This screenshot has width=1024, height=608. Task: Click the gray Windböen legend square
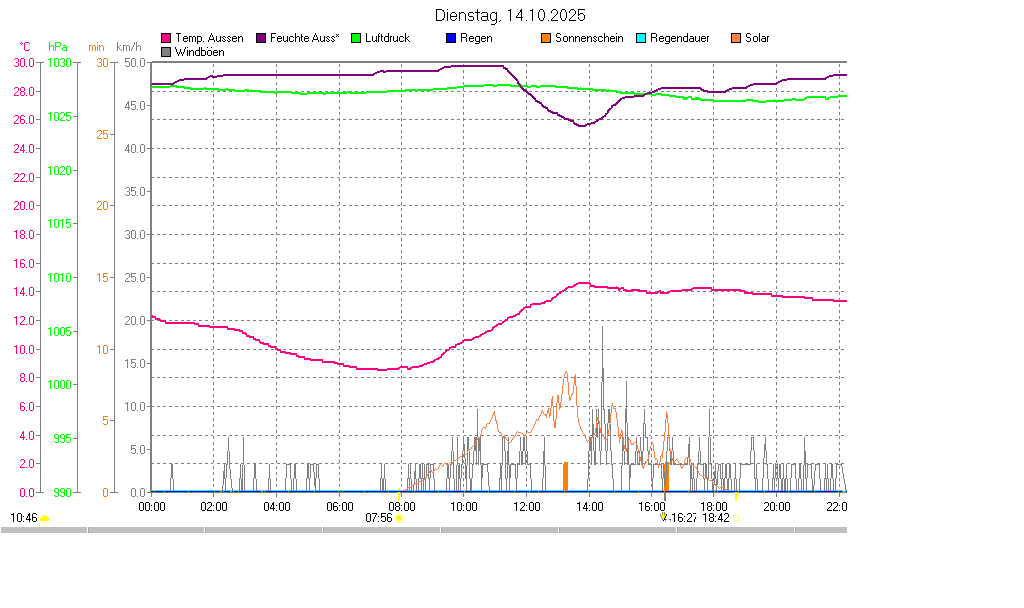click(166, 51)
